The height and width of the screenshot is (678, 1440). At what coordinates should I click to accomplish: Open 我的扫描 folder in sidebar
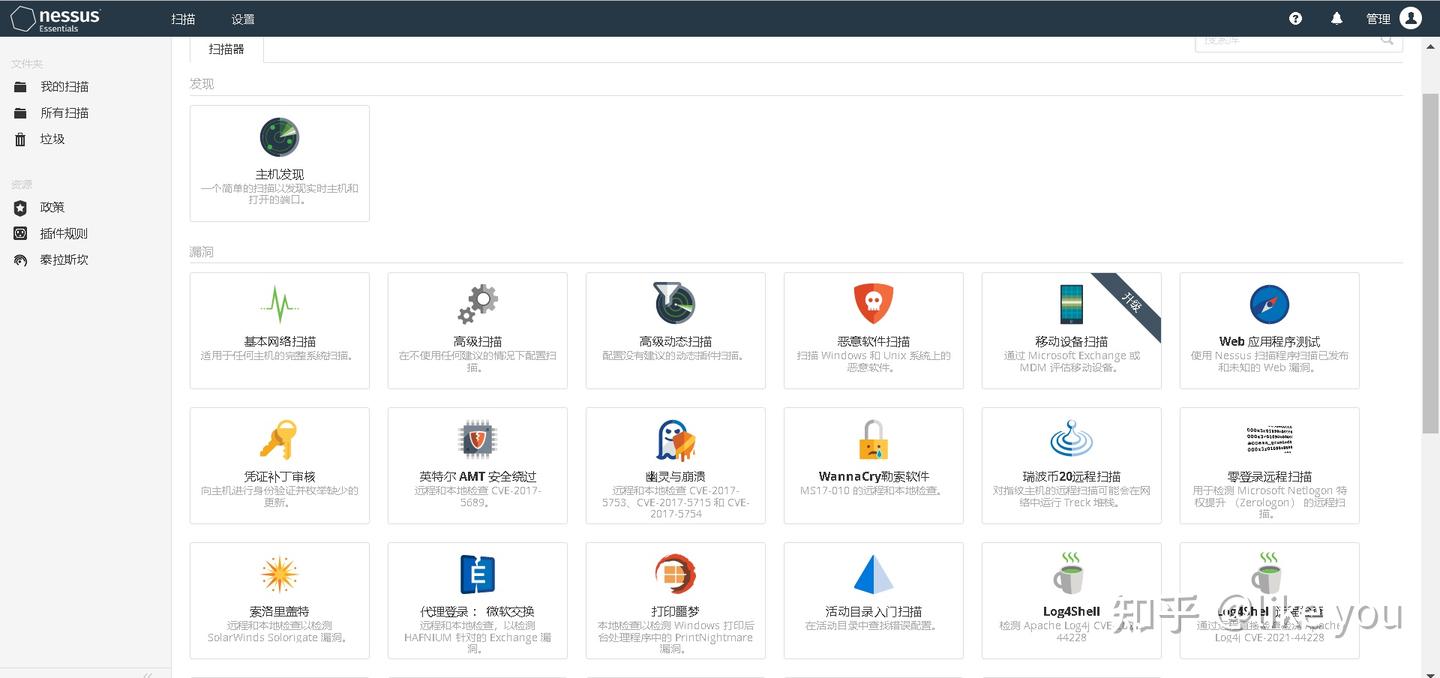point(64,87)
